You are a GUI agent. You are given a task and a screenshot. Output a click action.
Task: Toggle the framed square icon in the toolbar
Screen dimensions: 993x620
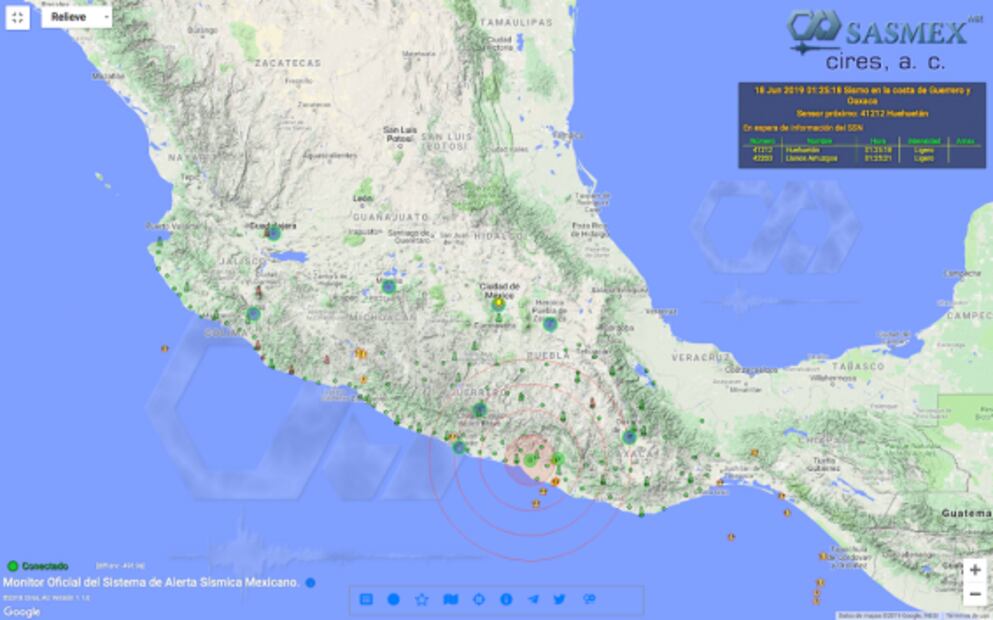pyautogui.click(x=366, y=598)
